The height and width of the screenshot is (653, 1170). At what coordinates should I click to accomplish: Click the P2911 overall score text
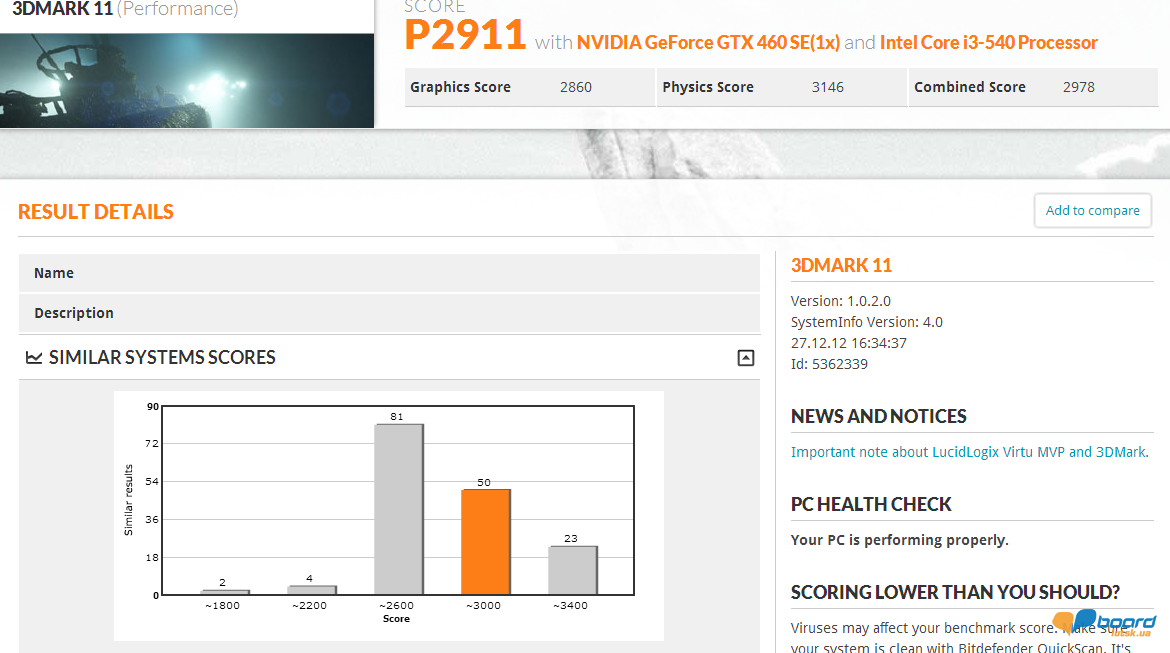(465, 36)
